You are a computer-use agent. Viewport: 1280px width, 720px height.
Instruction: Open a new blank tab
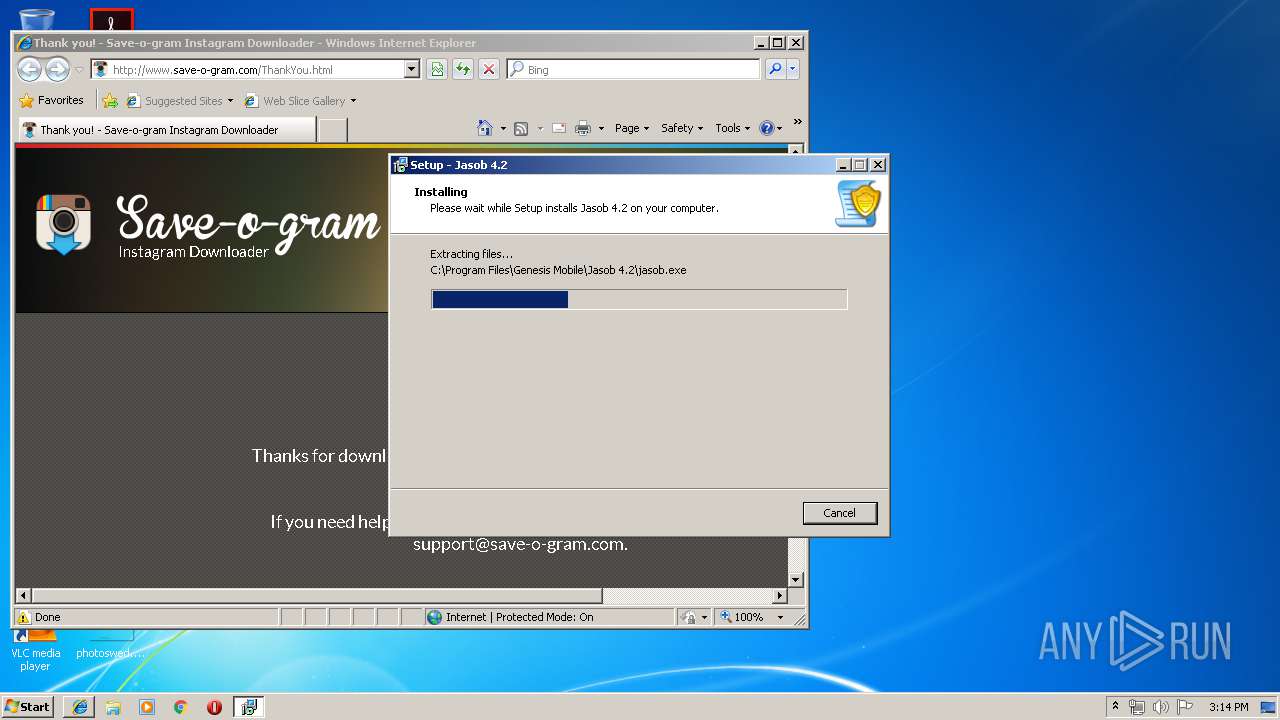[333, 130]
